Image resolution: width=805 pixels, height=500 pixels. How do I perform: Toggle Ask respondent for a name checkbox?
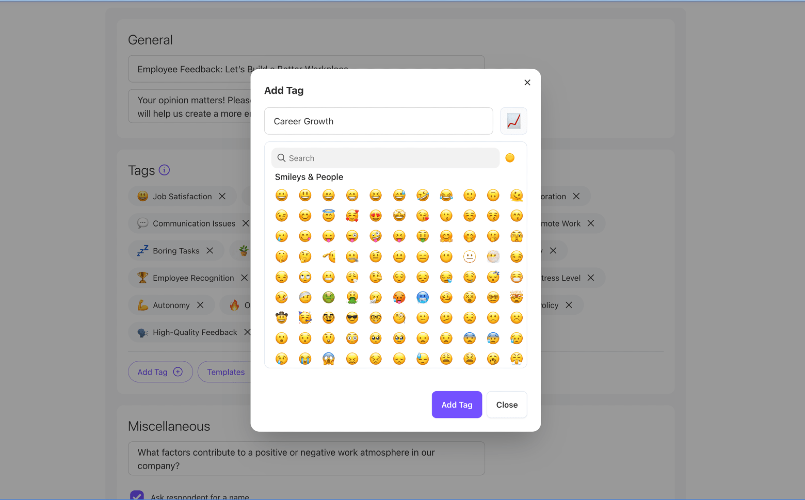coord(137,496)
